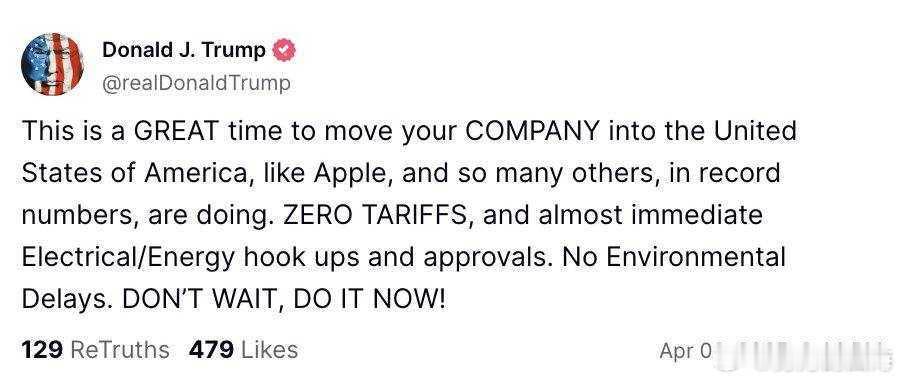The height and width of the screenshot is (380, 902).
Task: Click the Electrical/Energy text
Action: [129, 258]
